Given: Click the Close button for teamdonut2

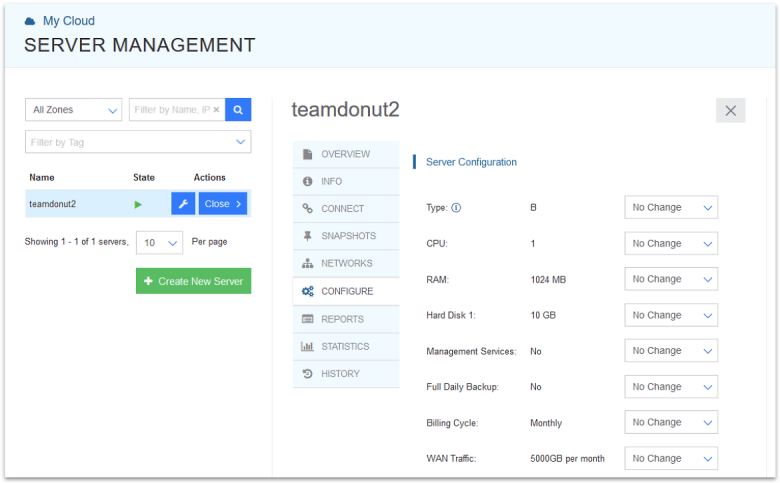Looking at the screenshot, I should 223,203.
